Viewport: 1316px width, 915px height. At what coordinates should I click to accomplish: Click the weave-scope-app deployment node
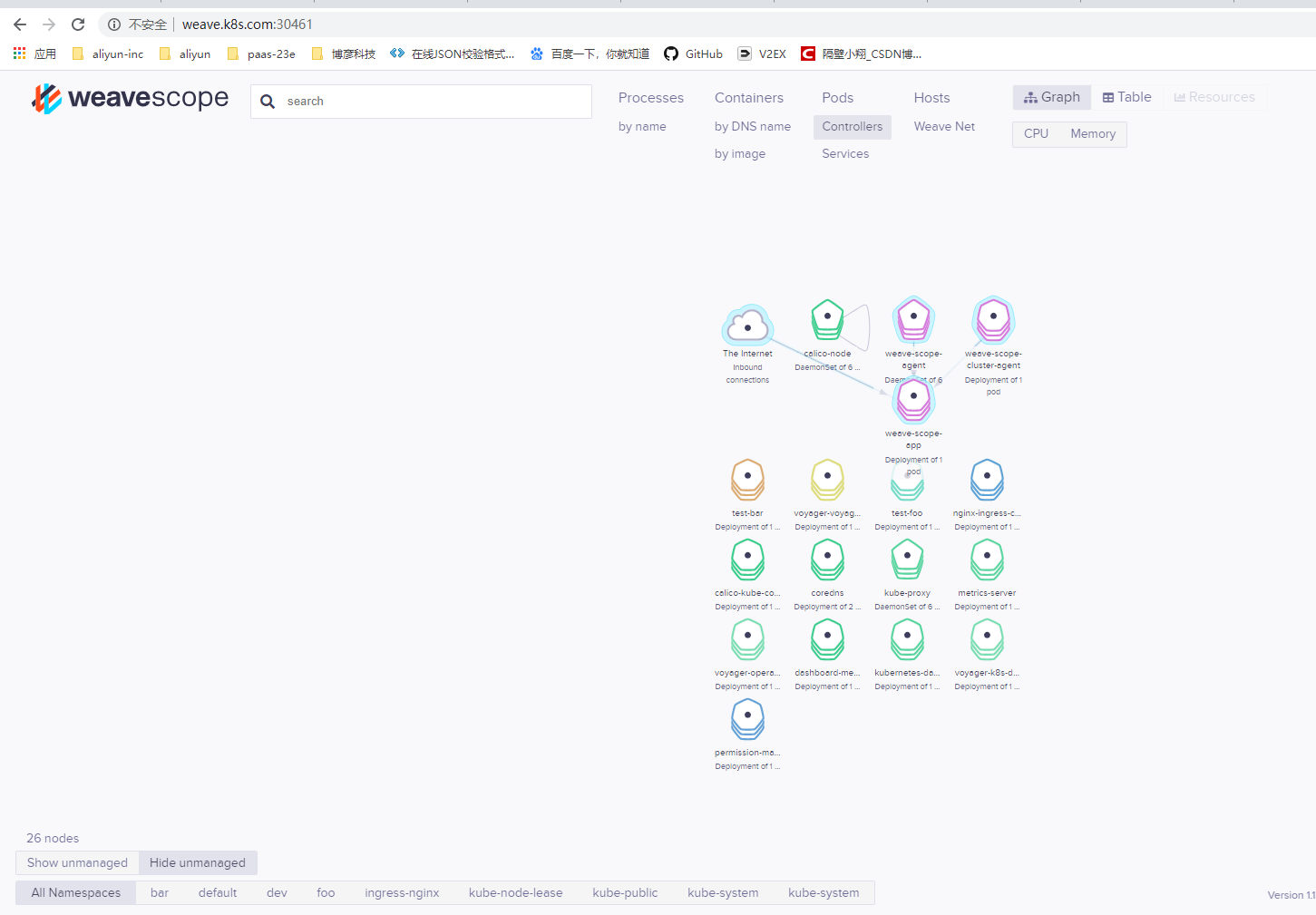click(913, 399)
